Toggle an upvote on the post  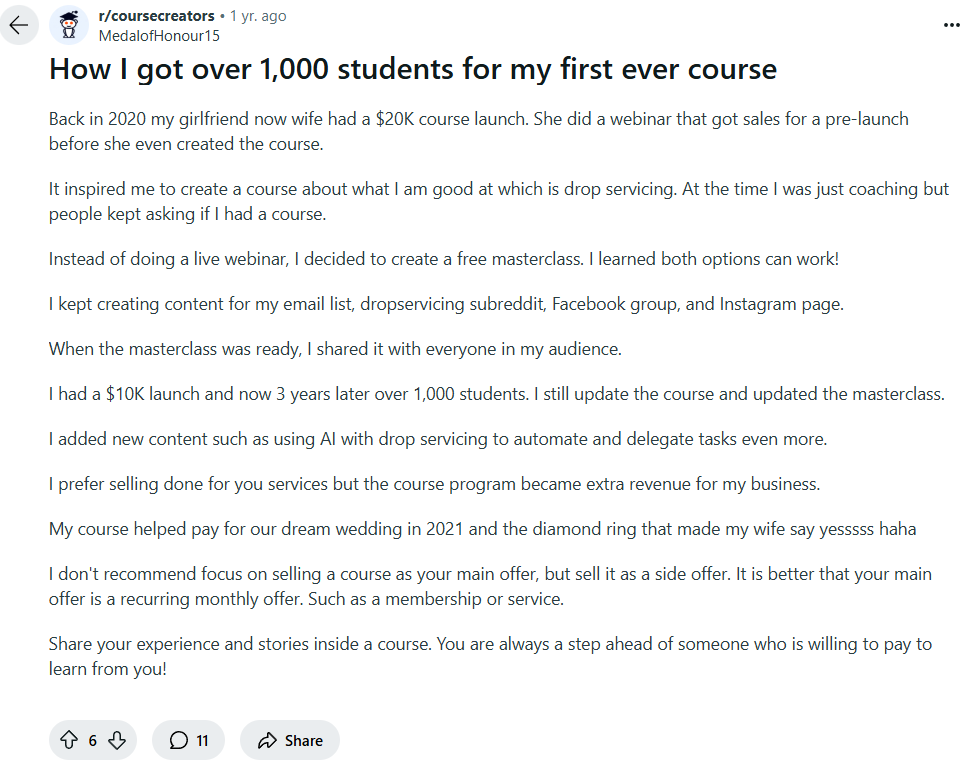pyautogui.click(x=68, y=740)
